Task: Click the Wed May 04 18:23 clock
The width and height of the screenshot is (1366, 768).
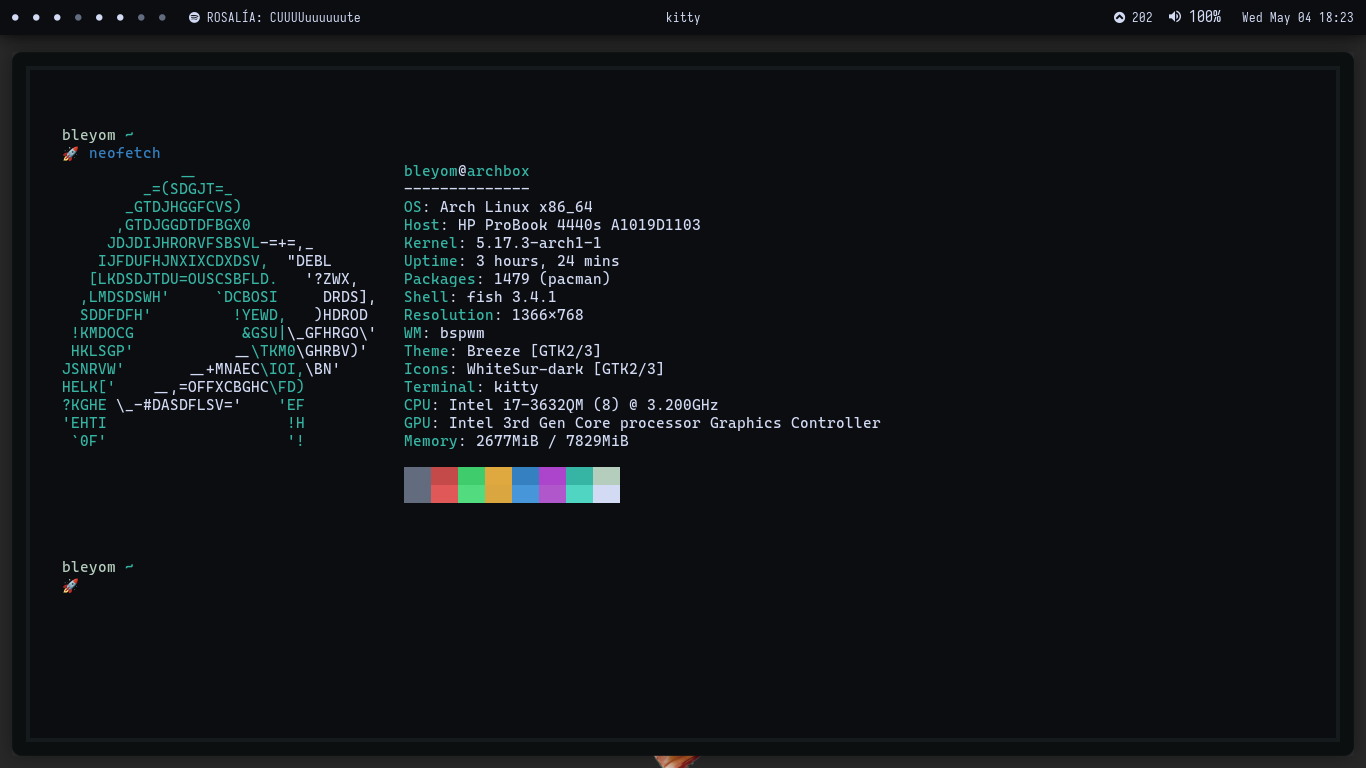Action: 1297,17
